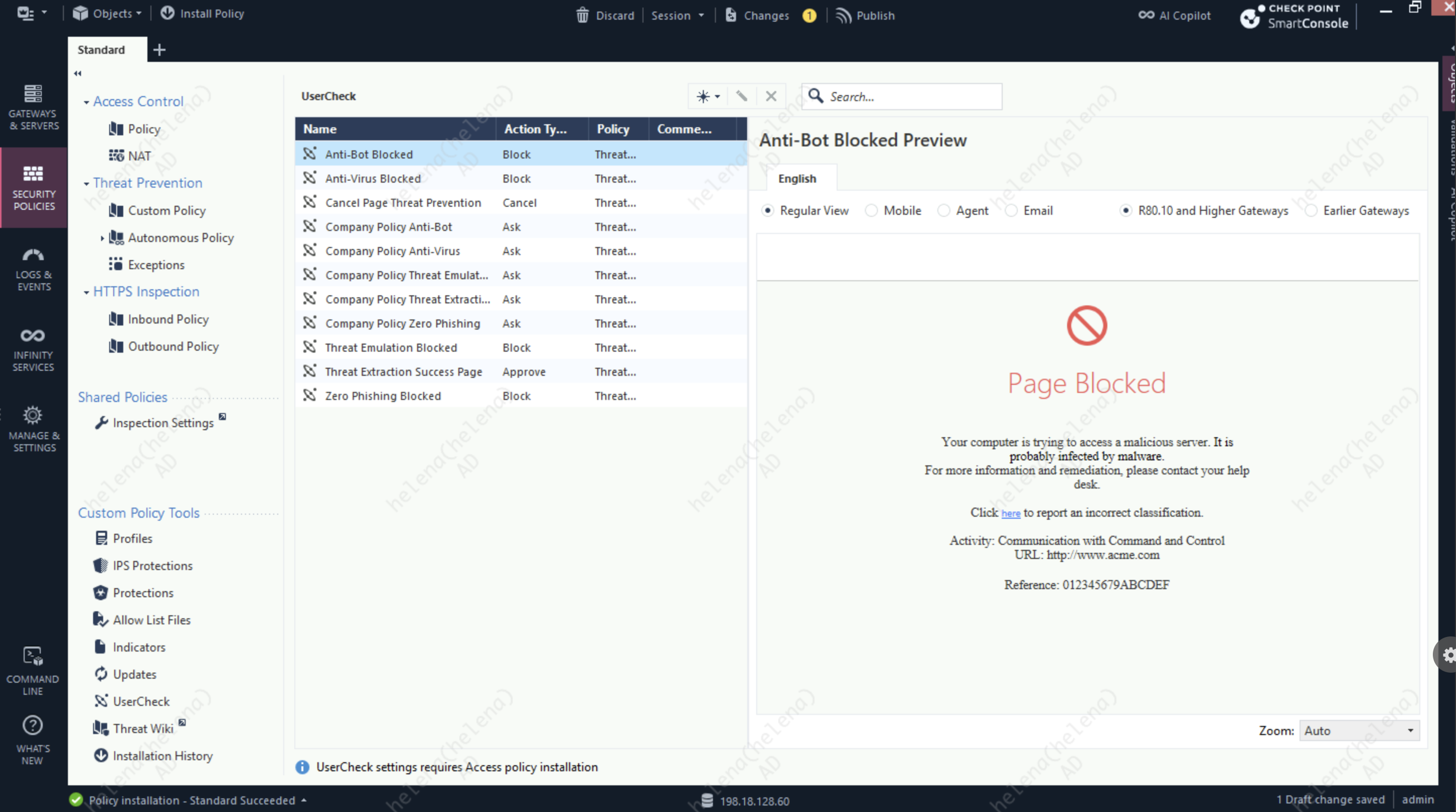Select the Mobile view radio button
Screen dimensions: 1456x812
(x=871, y=211)
